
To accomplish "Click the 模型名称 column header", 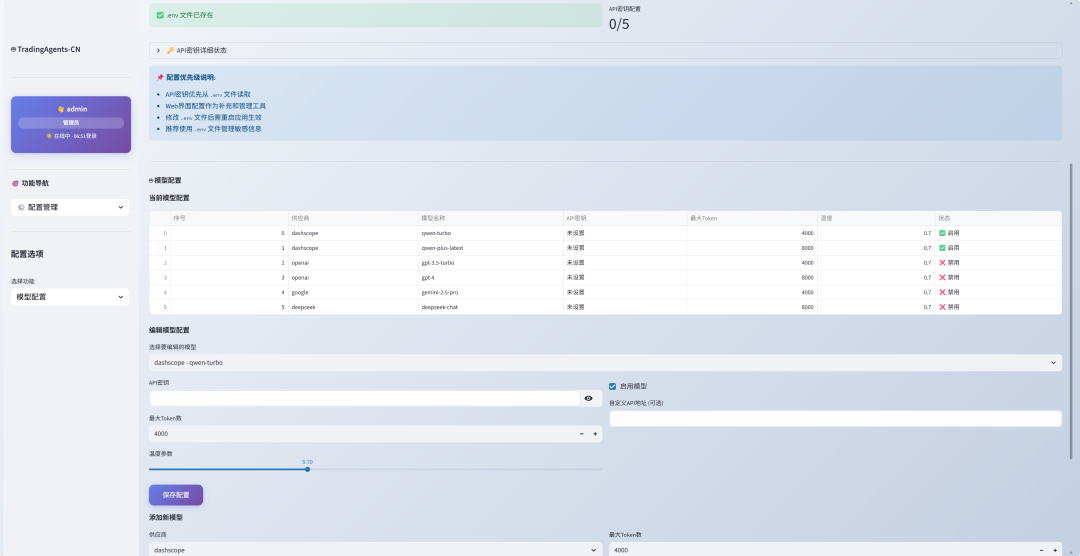I will pyautogui.click(x=434, y=218).
